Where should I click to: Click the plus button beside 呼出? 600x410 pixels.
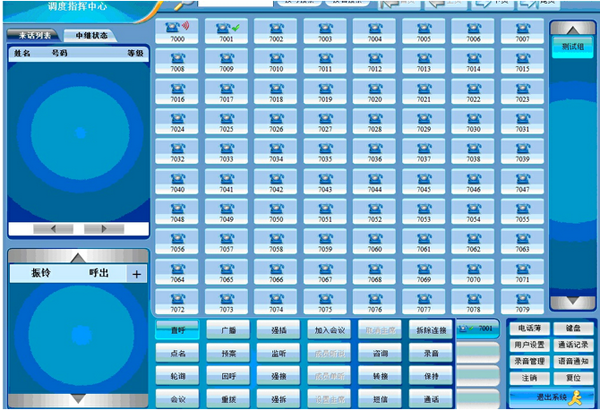[137, 273]
